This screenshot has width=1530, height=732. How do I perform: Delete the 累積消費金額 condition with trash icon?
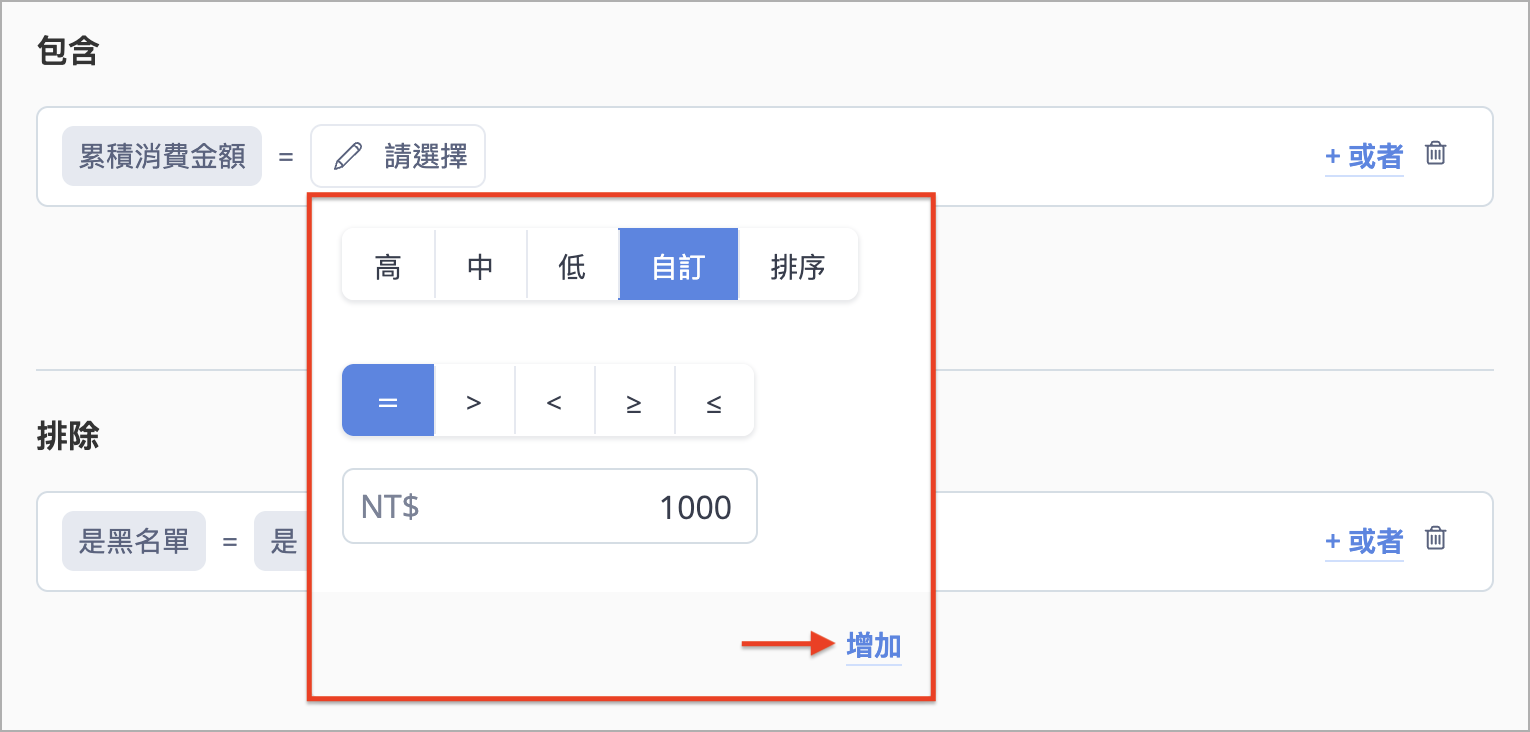pyautogui.click(x=1435, y=154)
